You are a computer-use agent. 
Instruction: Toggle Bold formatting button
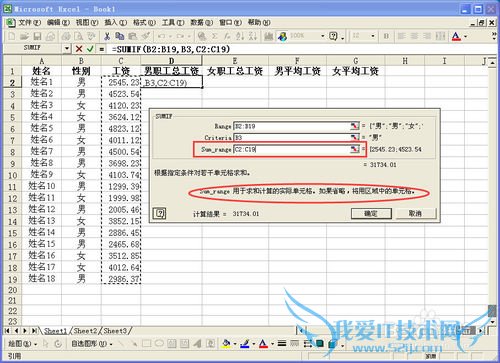(x=386, y=36)
